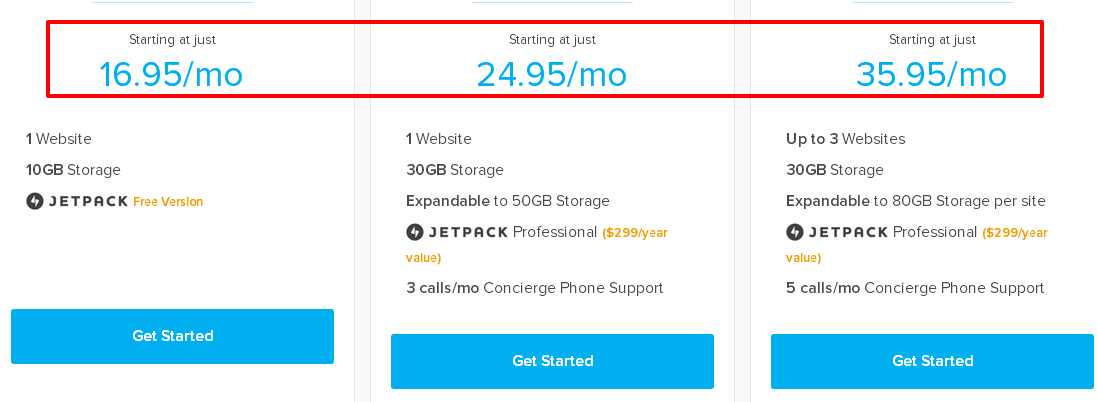
Task: Click ($299/year value) text in the 35.95/mo plan
Action: [x=917, y=245]
